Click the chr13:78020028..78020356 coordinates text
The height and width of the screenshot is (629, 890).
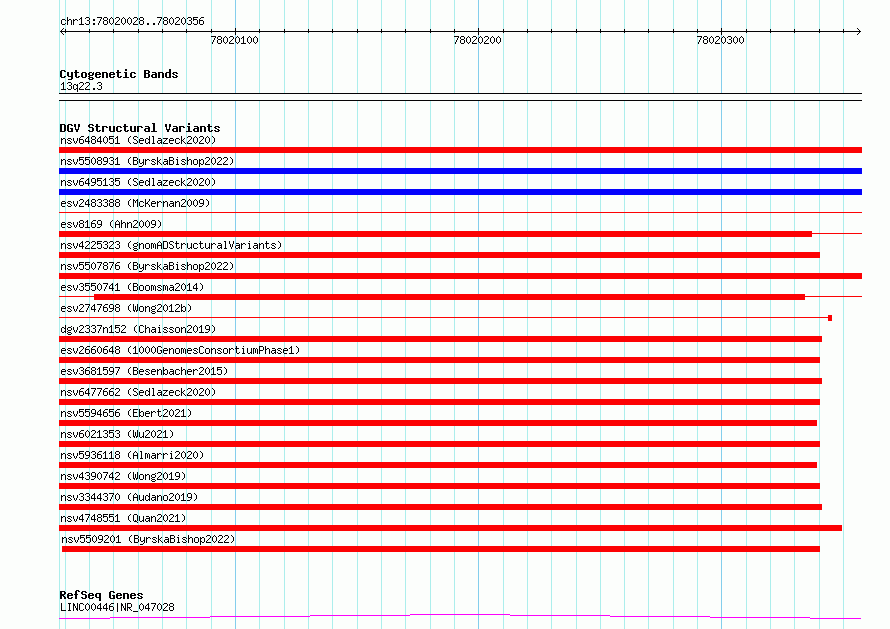132,22
